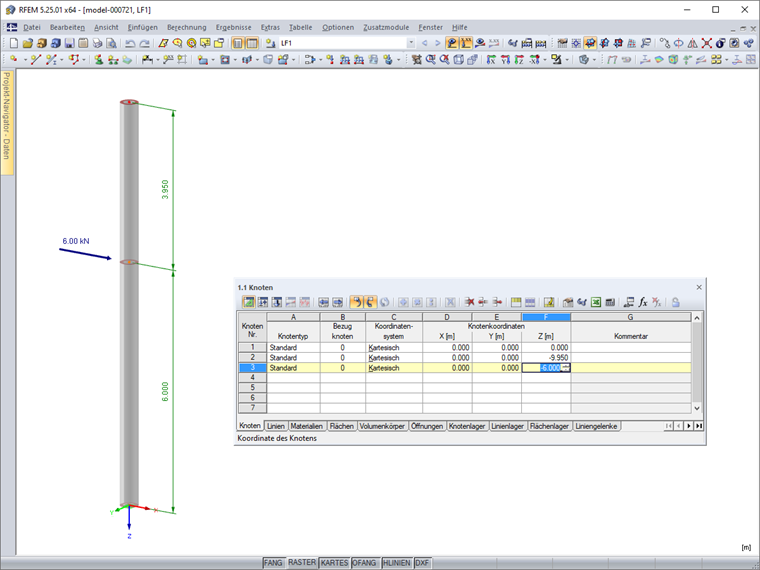This screenshot has height=570, width=760.
Task: Switch to the Linien tab
Action: tap(275, 426)
